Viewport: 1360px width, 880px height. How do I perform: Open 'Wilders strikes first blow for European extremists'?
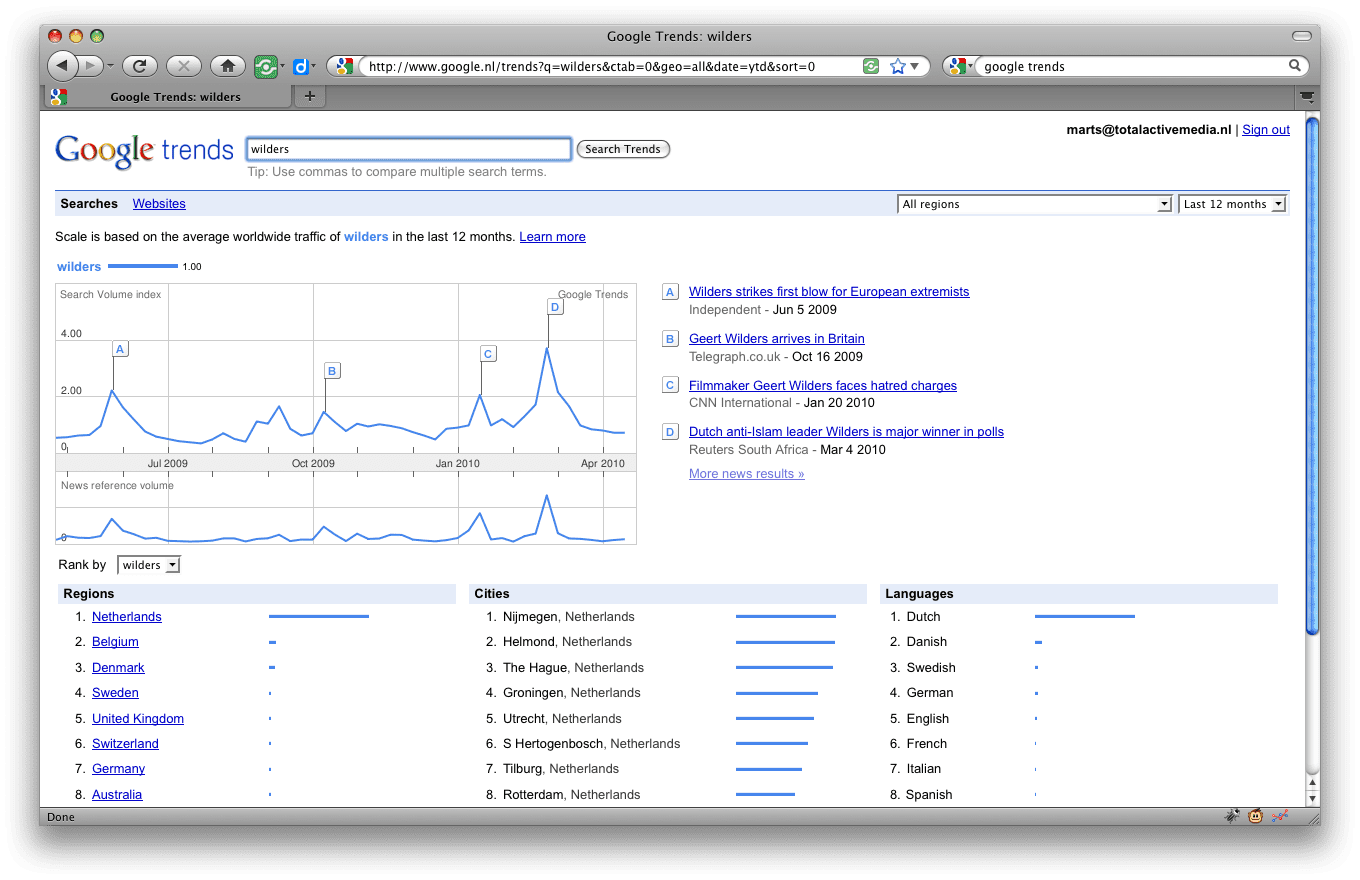click(829, 292)
